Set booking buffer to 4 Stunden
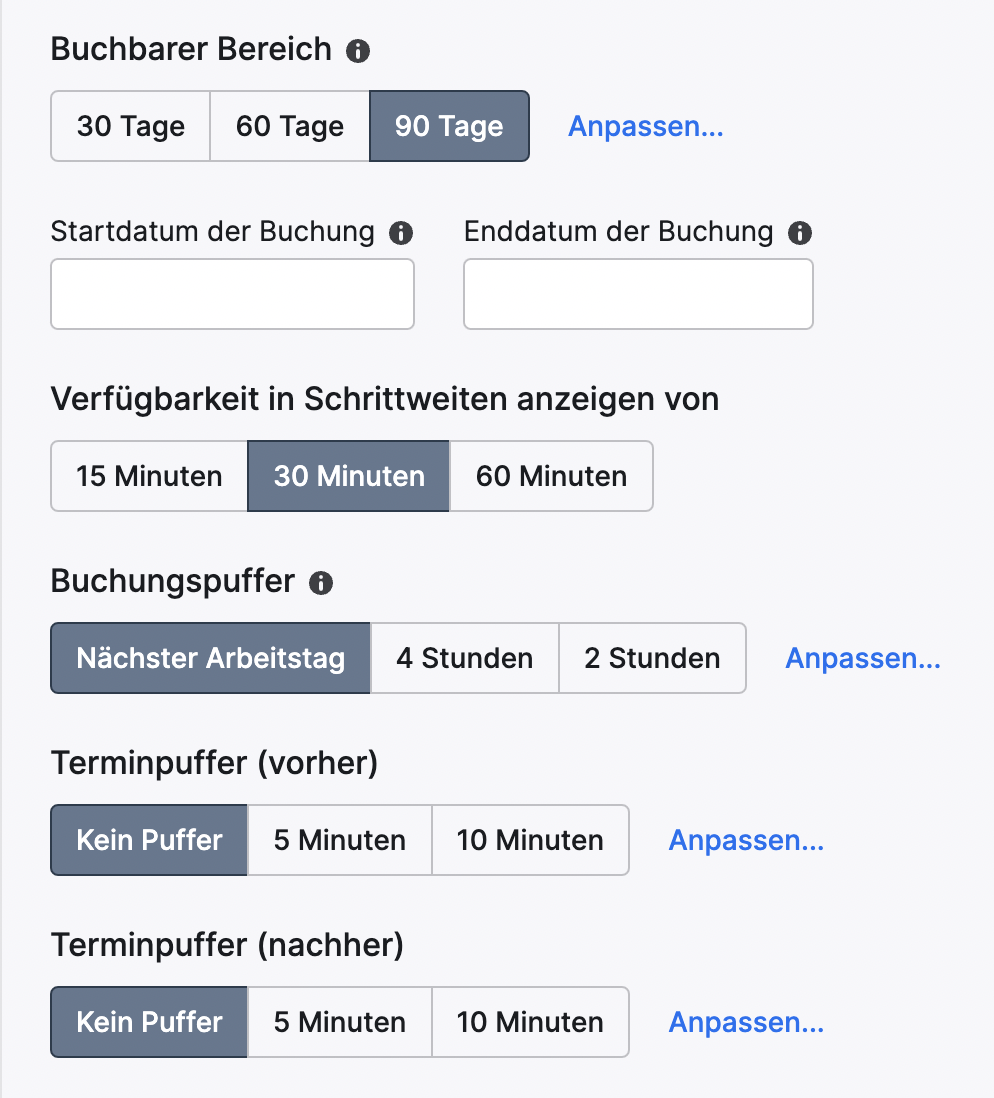Screen dimensions: 994x1098 pyautogui.click(x=465, y=658)
